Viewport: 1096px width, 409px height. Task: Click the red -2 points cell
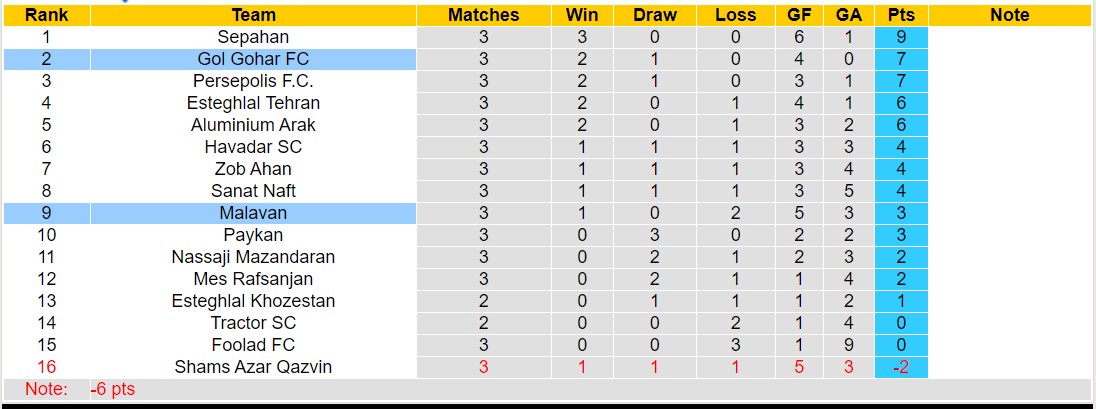click(x=901, y=367)
